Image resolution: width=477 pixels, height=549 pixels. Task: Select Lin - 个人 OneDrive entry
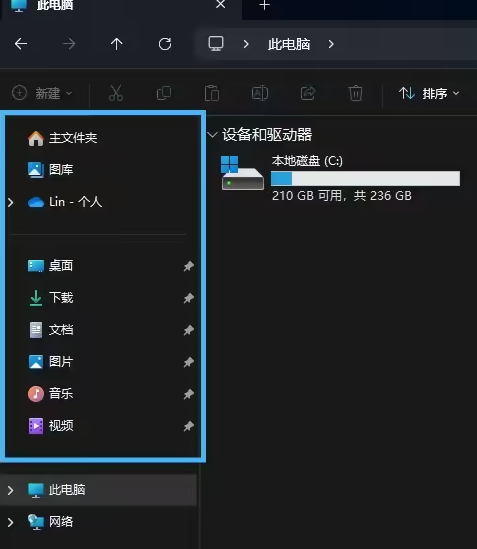76,202
